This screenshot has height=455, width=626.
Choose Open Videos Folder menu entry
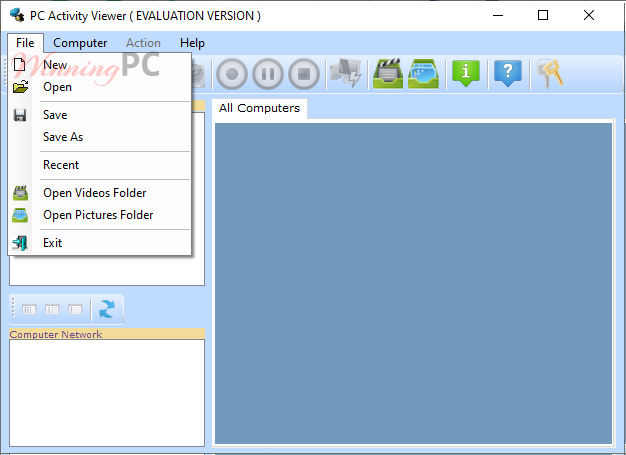(99, 193)
